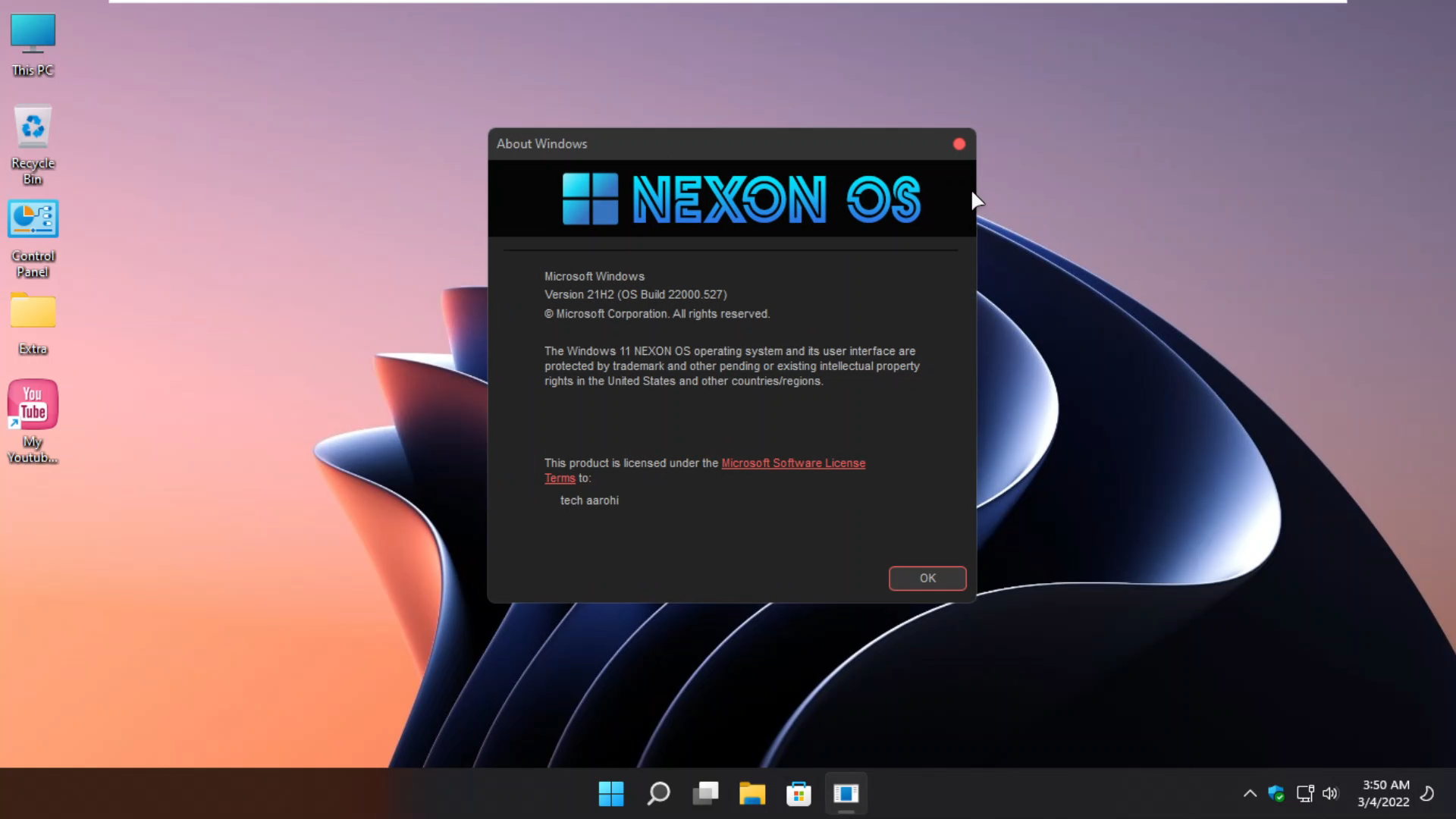Open taskbar Search magnifier

[658, 794]
